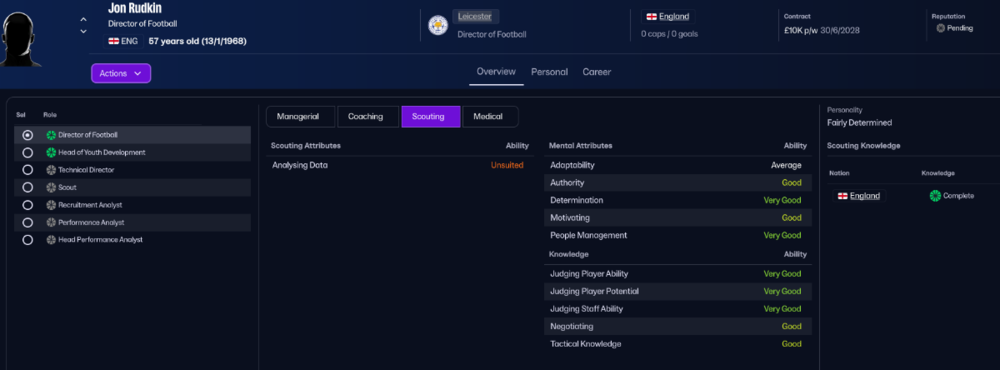1000x370 pixels.
Task: Click the Fairly Determined personality text
Action: coord(859,122)
